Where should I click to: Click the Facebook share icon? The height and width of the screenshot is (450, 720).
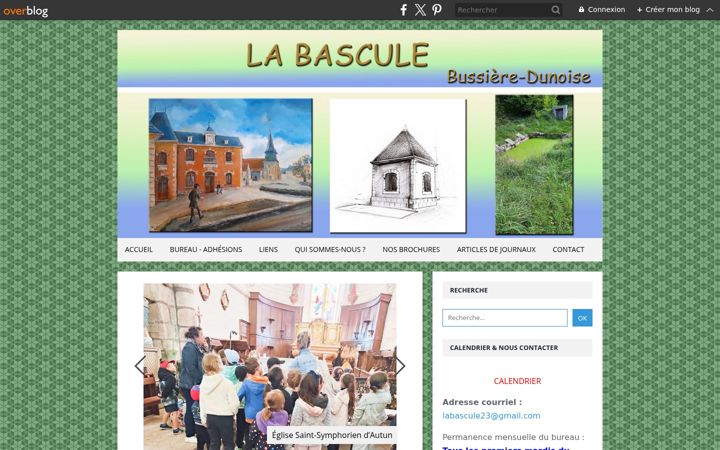point(403,10)
